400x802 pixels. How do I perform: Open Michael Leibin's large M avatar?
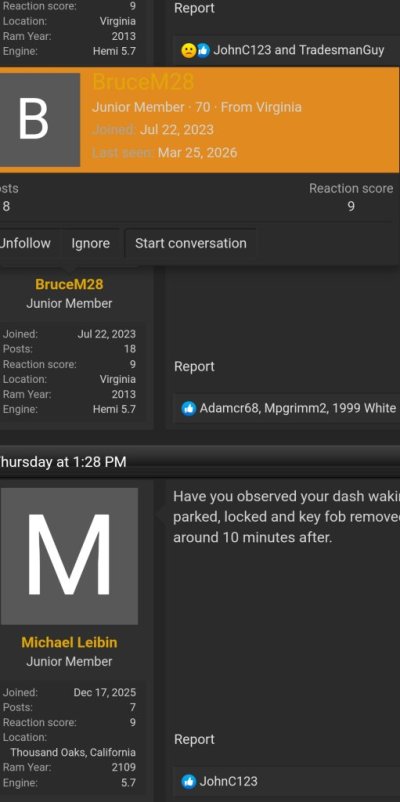pyautogui.click(x=69, y=556)
